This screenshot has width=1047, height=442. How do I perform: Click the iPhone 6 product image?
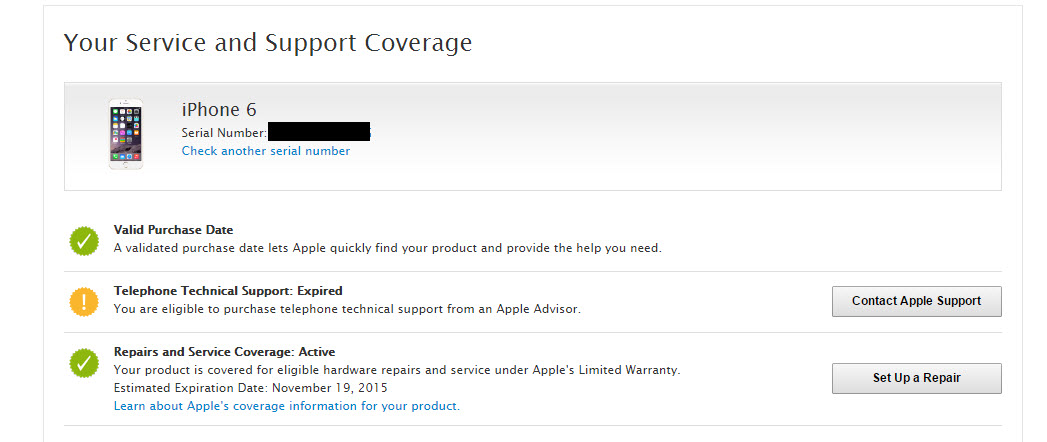click(126, 134)
